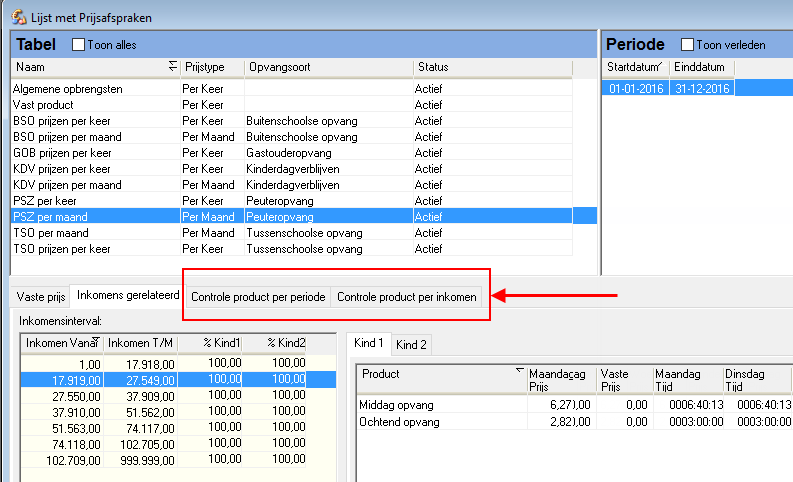Switch to Controle product per periode tab

[x=258, y=298]
